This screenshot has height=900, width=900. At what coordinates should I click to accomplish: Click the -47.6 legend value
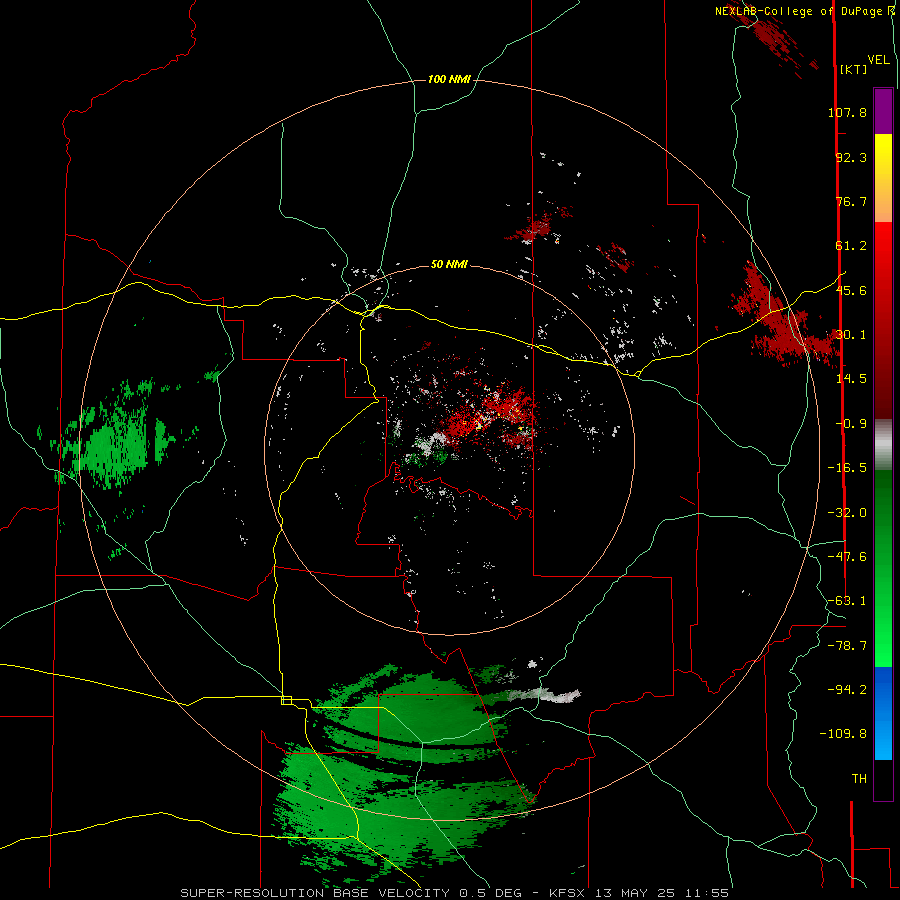[x=847, y=557]
